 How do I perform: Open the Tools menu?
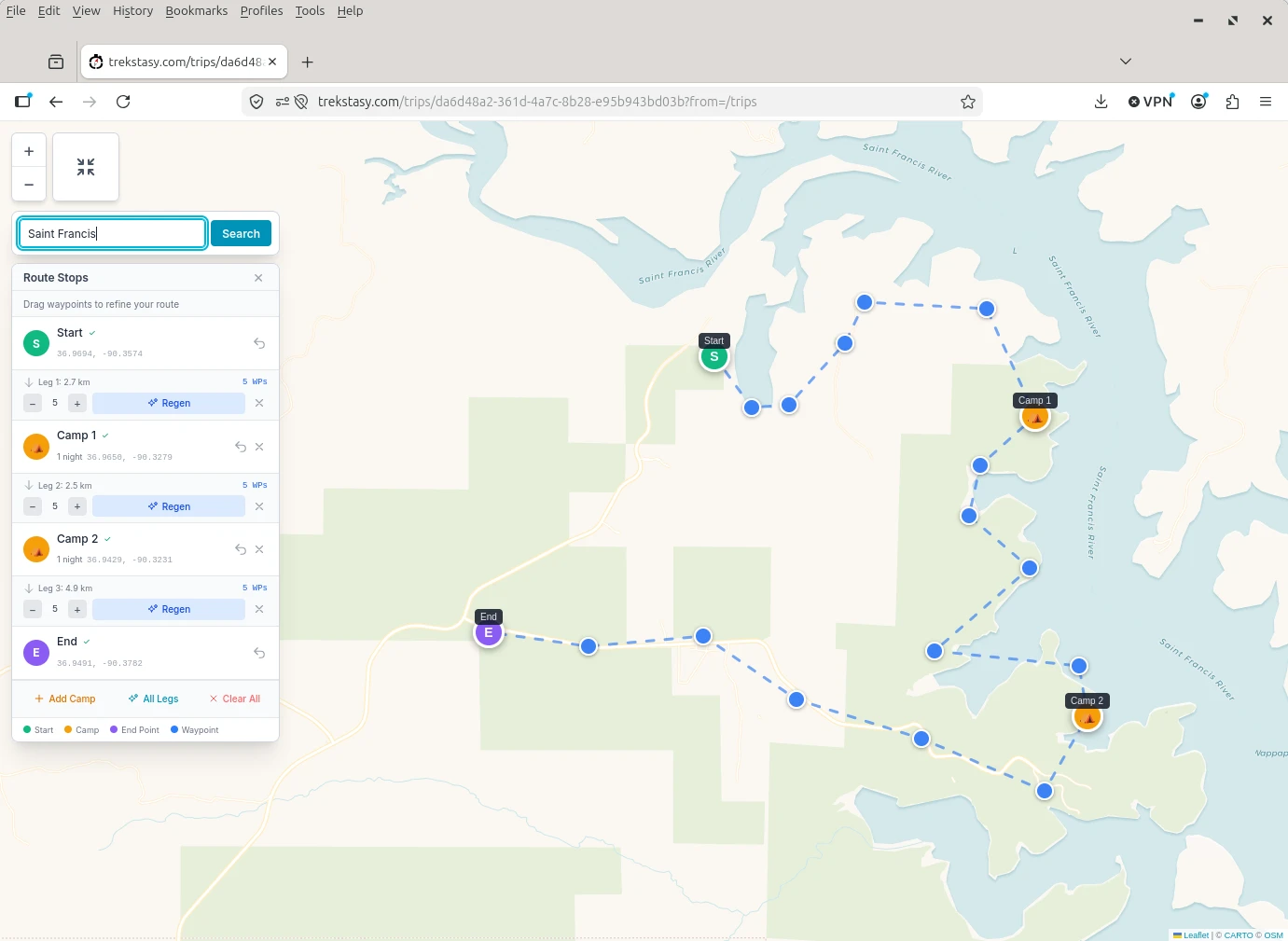(x=310, y=11)
